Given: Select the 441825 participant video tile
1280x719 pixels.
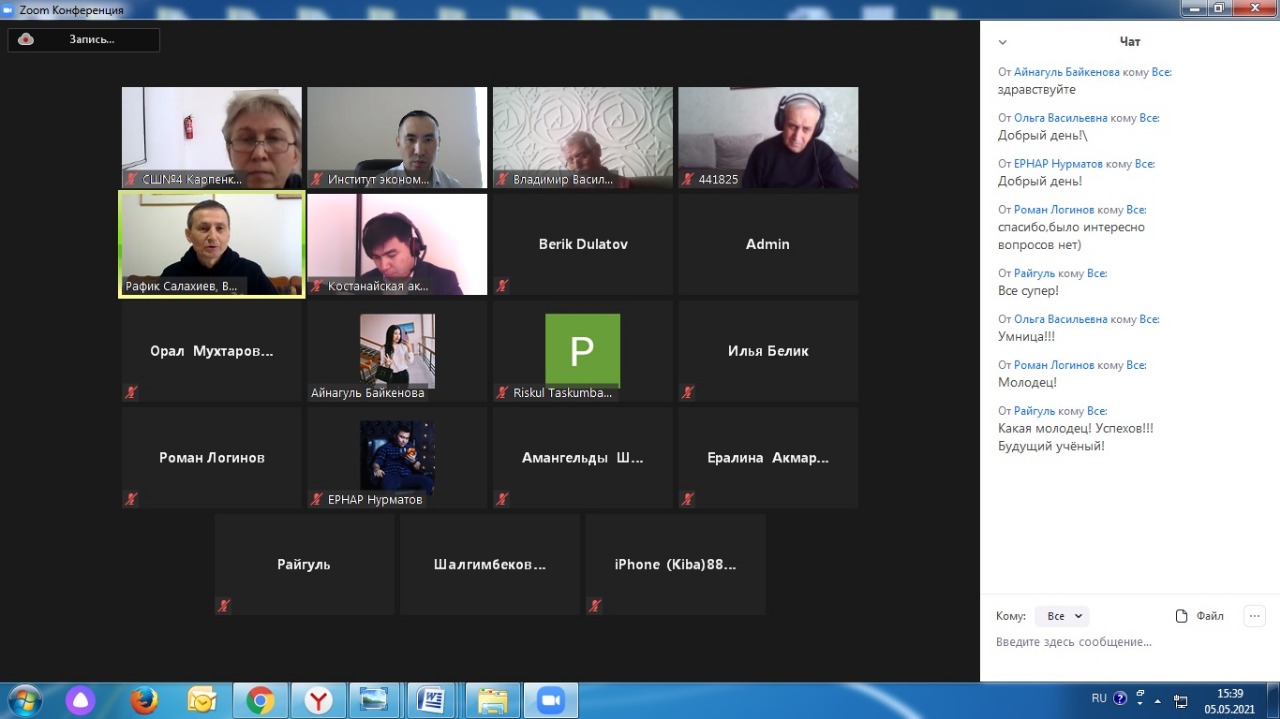Looking at the screenshot, I should click(768, 137).
